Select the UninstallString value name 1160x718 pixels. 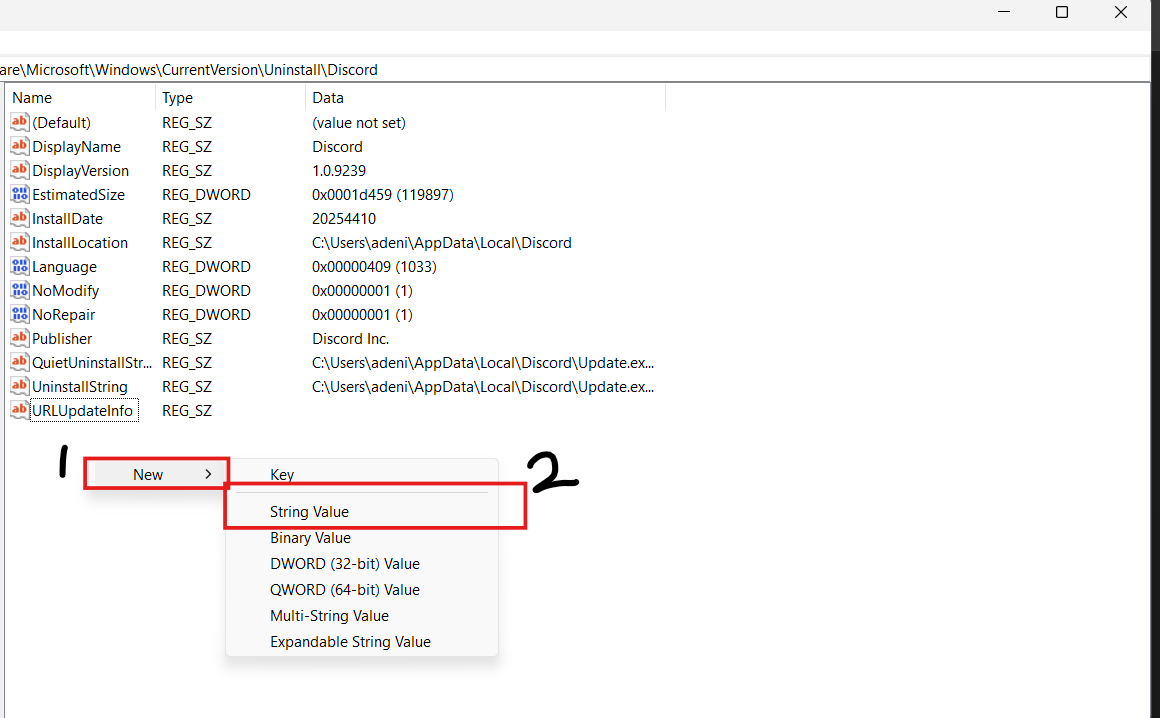80,387
